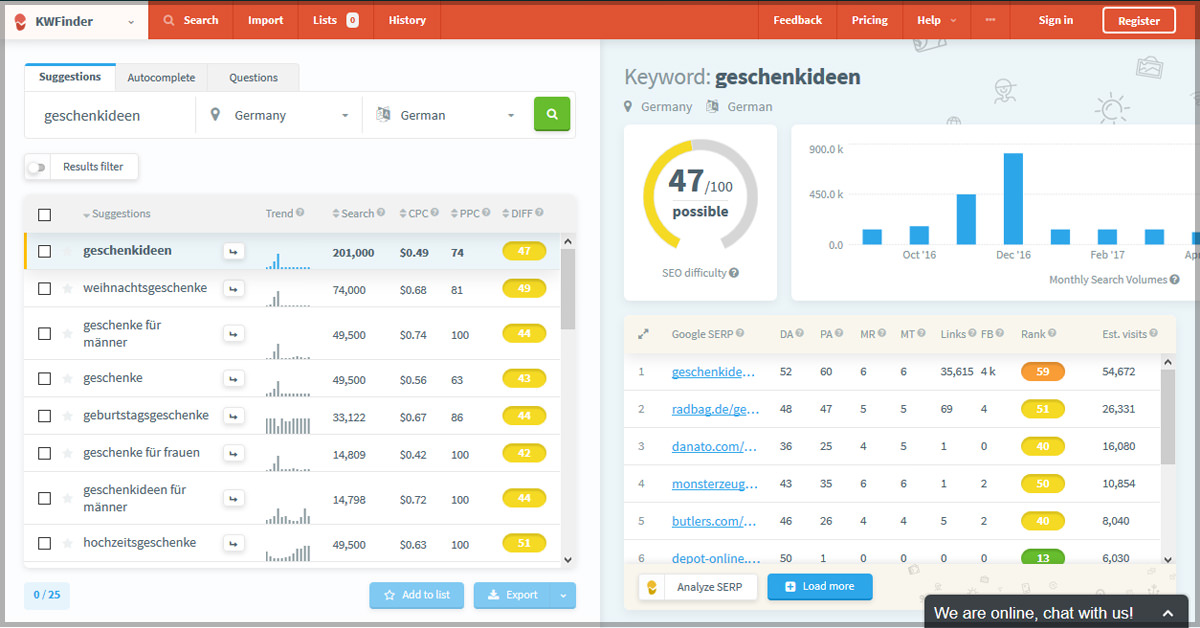This screenshot has height=628, width=1200.
Task: Open the Germany location dropdown
Action: pyautogui.click(x=280, y=116)
